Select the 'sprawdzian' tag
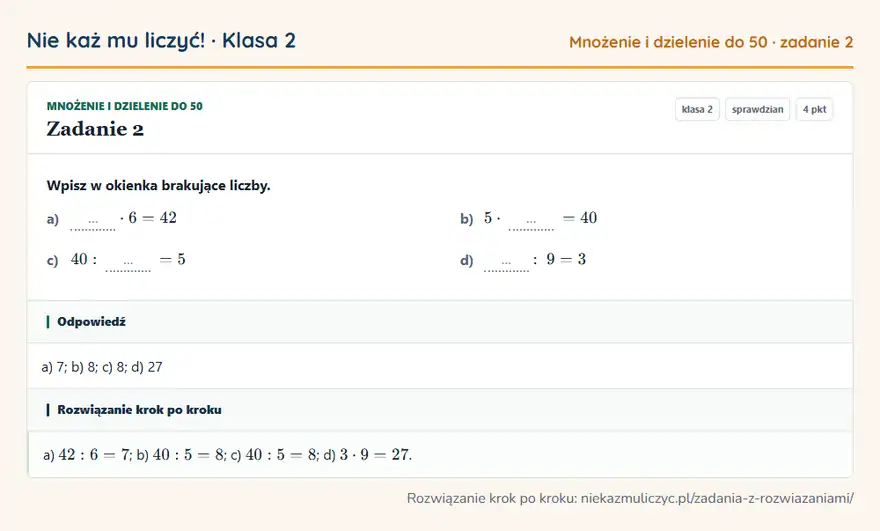Screen dimensions: 880x531 coord(757,109)
